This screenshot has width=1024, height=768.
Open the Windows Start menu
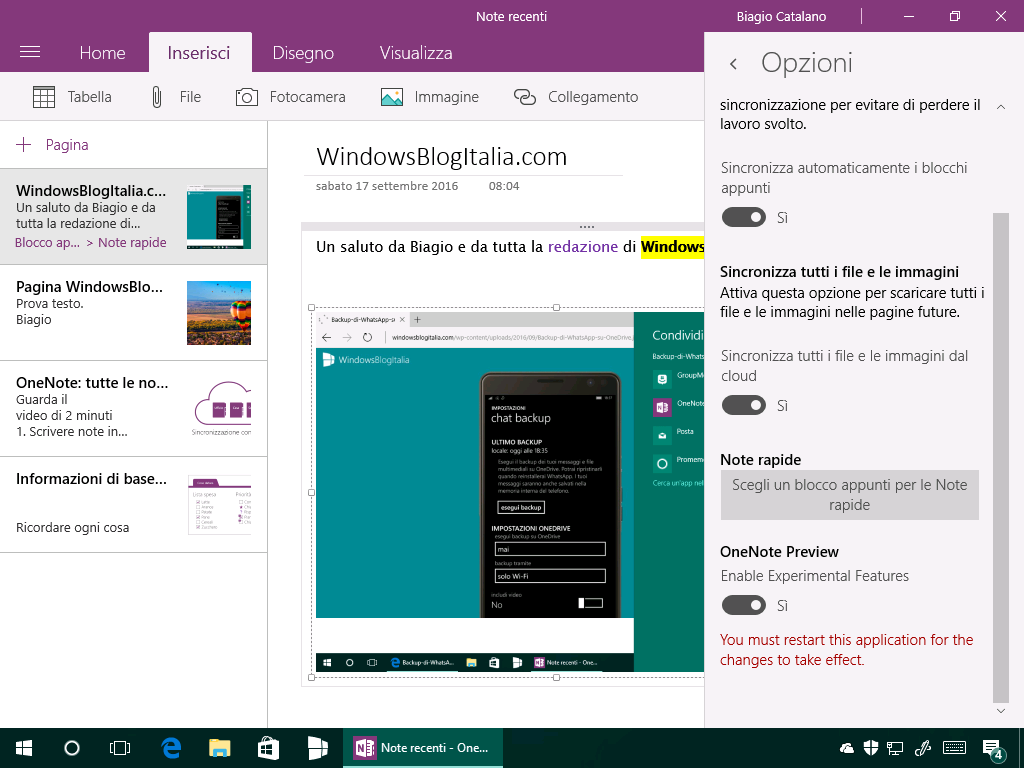pos(24,748)
